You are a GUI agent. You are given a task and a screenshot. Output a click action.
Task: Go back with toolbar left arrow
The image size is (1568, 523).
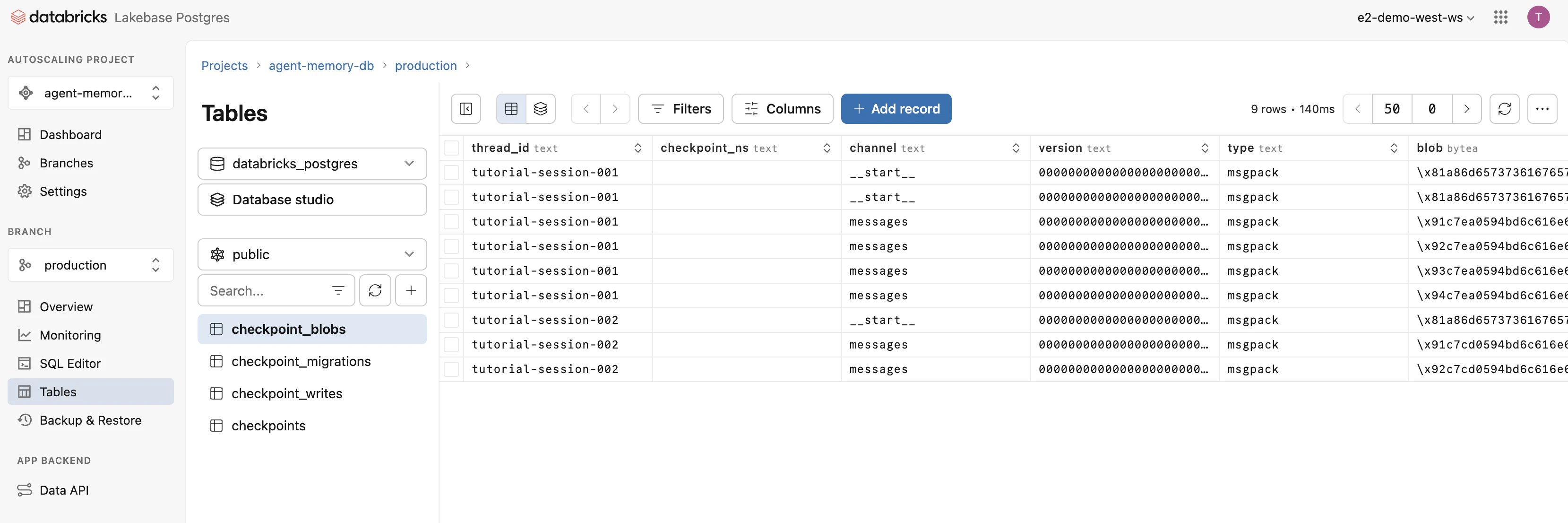point(586,109)
